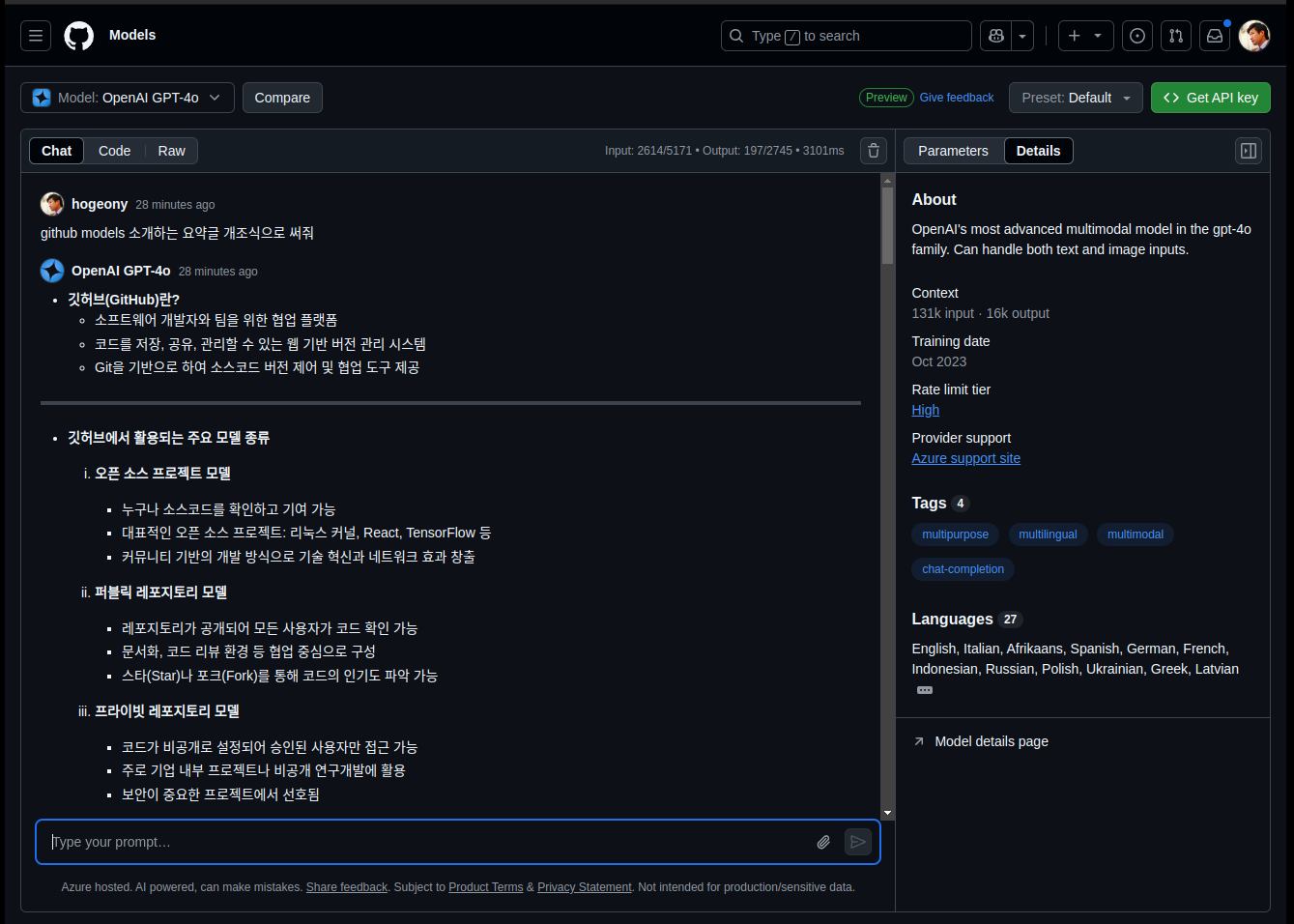Click the Models page title
1294x924 pixels.
point(132,35)
